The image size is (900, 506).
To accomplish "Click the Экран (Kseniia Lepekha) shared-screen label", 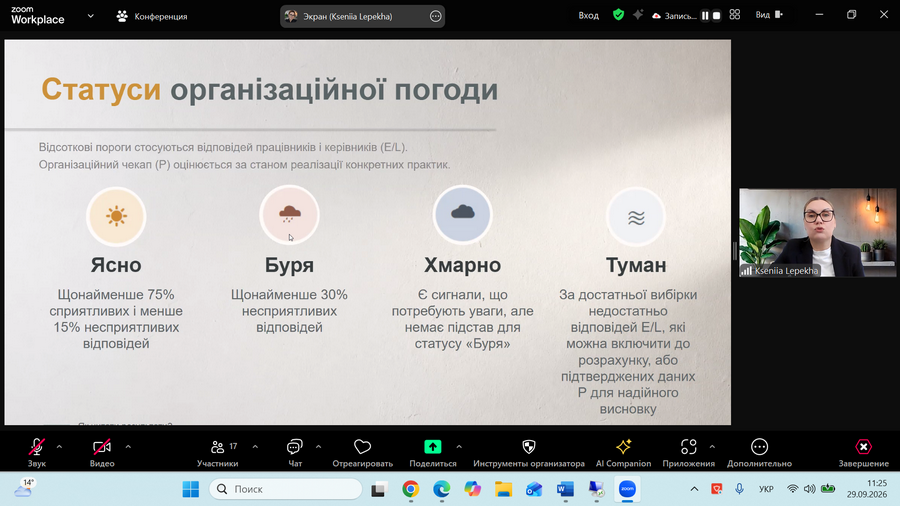I will (348, 16).
